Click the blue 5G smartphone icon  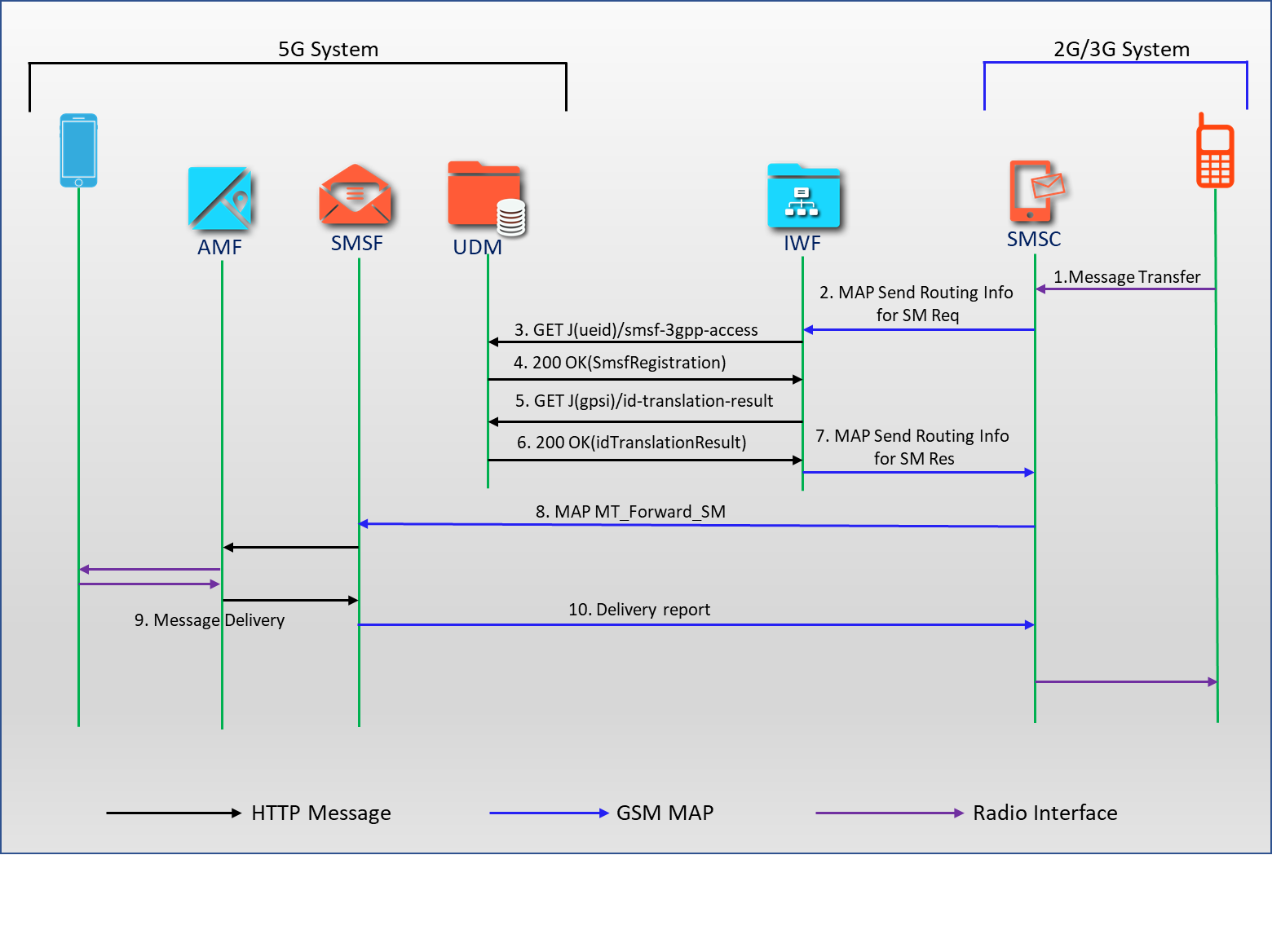tap(78, 150)
